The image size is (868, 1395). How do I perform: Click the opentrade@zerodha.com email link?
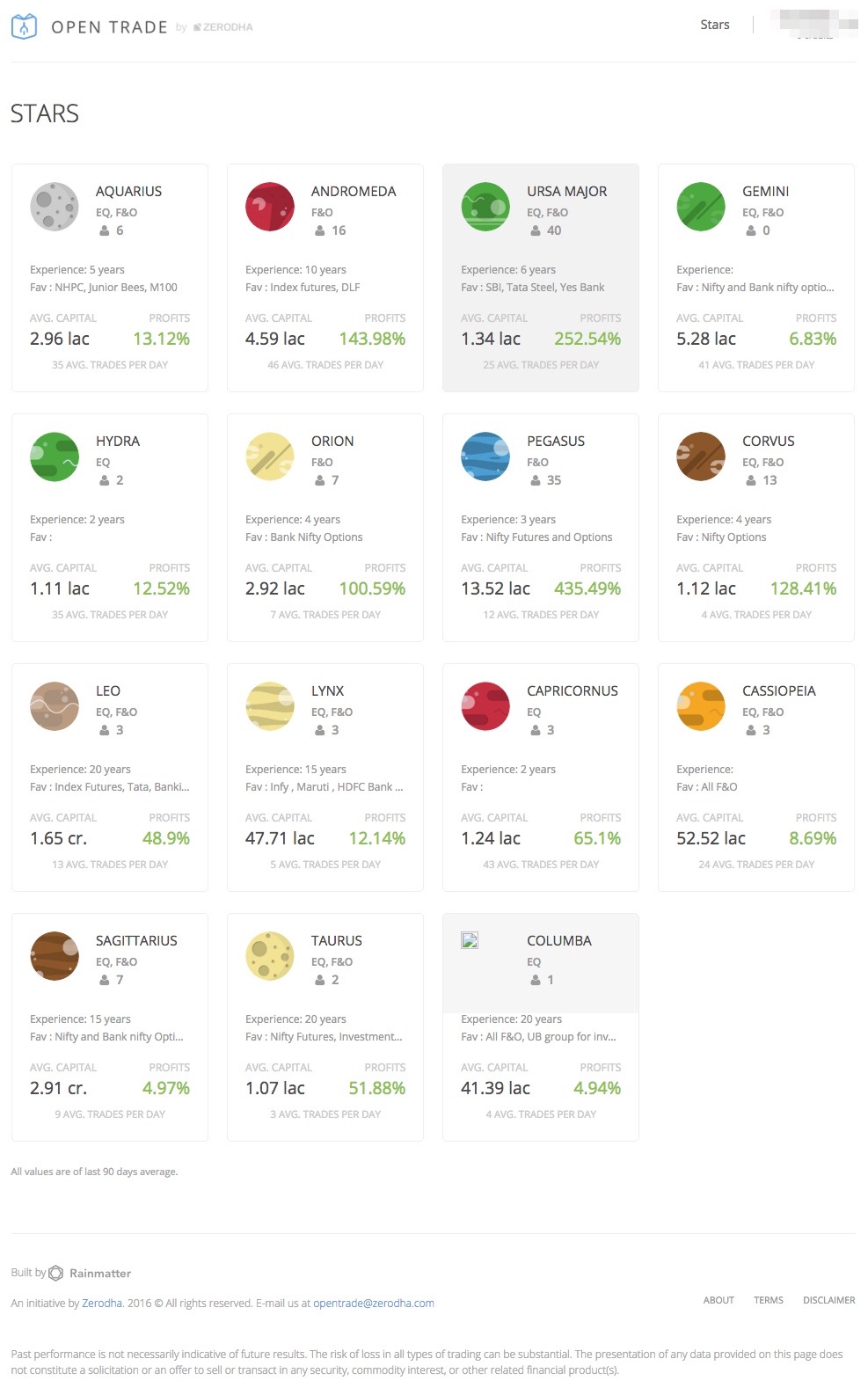pos(374,1304)
